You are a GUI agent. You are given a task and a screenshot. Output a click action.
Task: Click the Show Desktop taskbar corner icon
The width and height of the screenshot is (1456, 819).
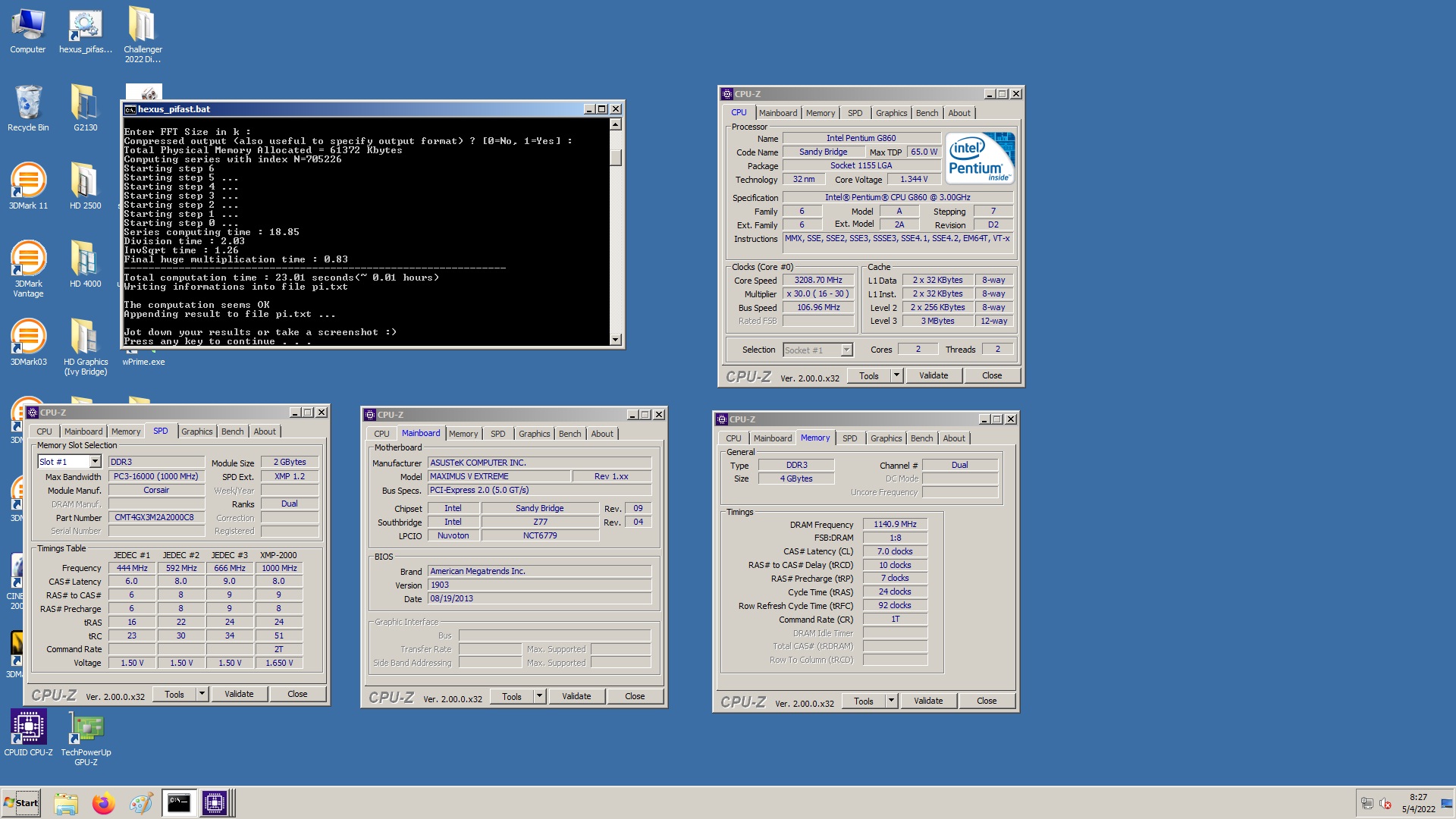(x=1447, y=803)
